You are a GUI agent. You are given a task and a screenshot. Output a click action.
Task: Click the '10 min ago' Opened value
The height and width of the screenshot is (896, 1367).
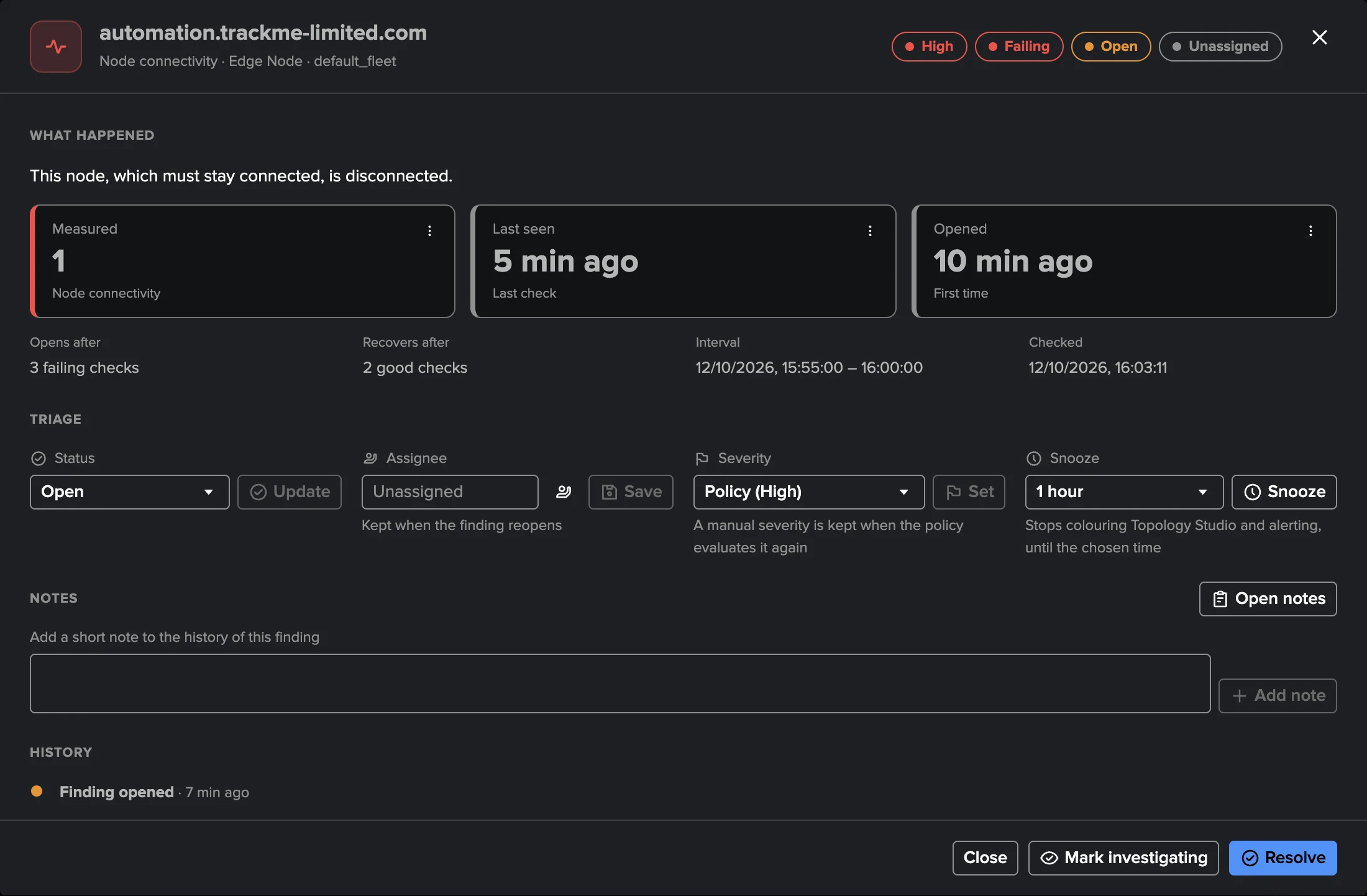pos(1013,261)
